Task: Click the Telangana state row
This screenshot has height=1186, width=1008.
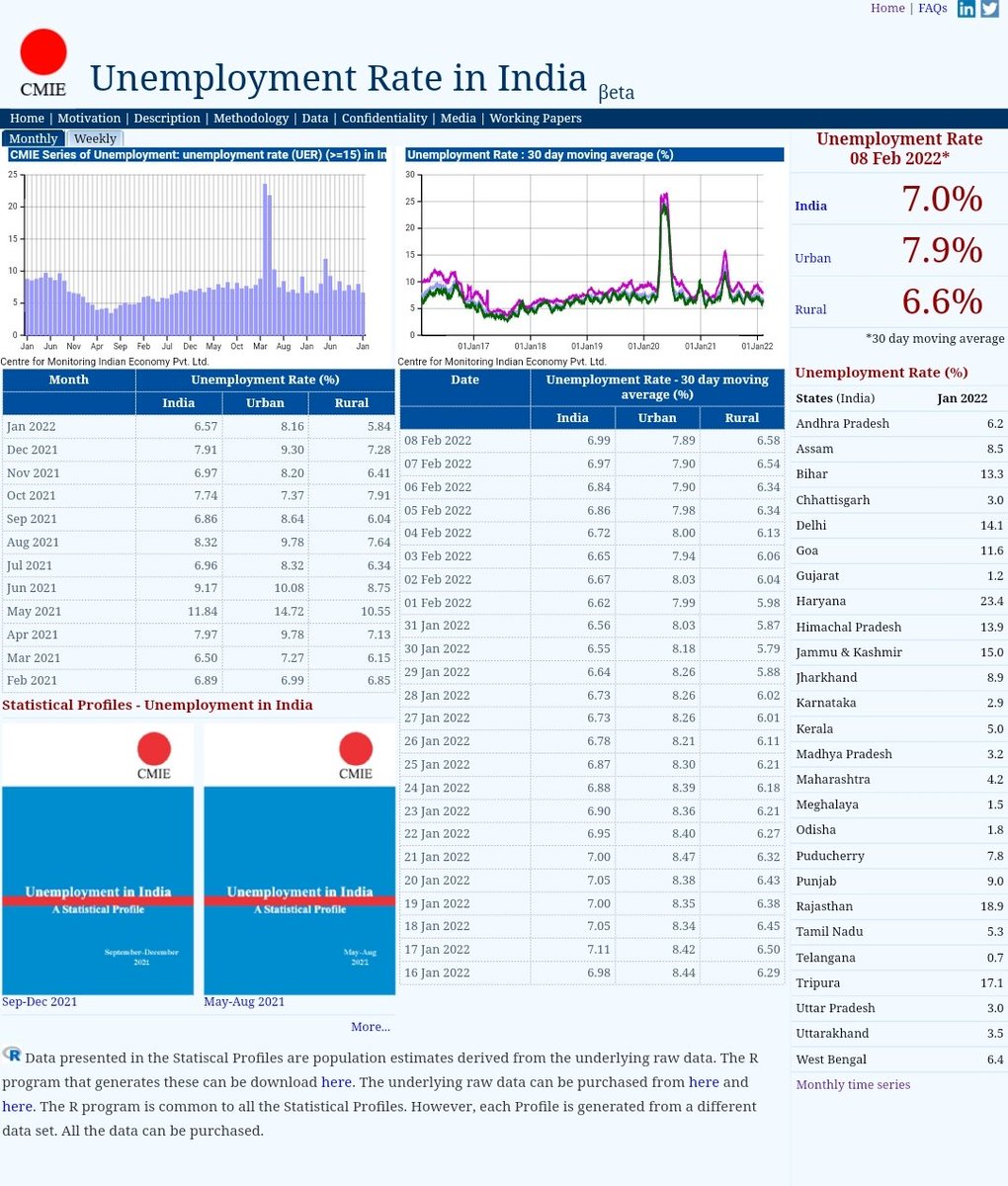Action: point(899,958)
